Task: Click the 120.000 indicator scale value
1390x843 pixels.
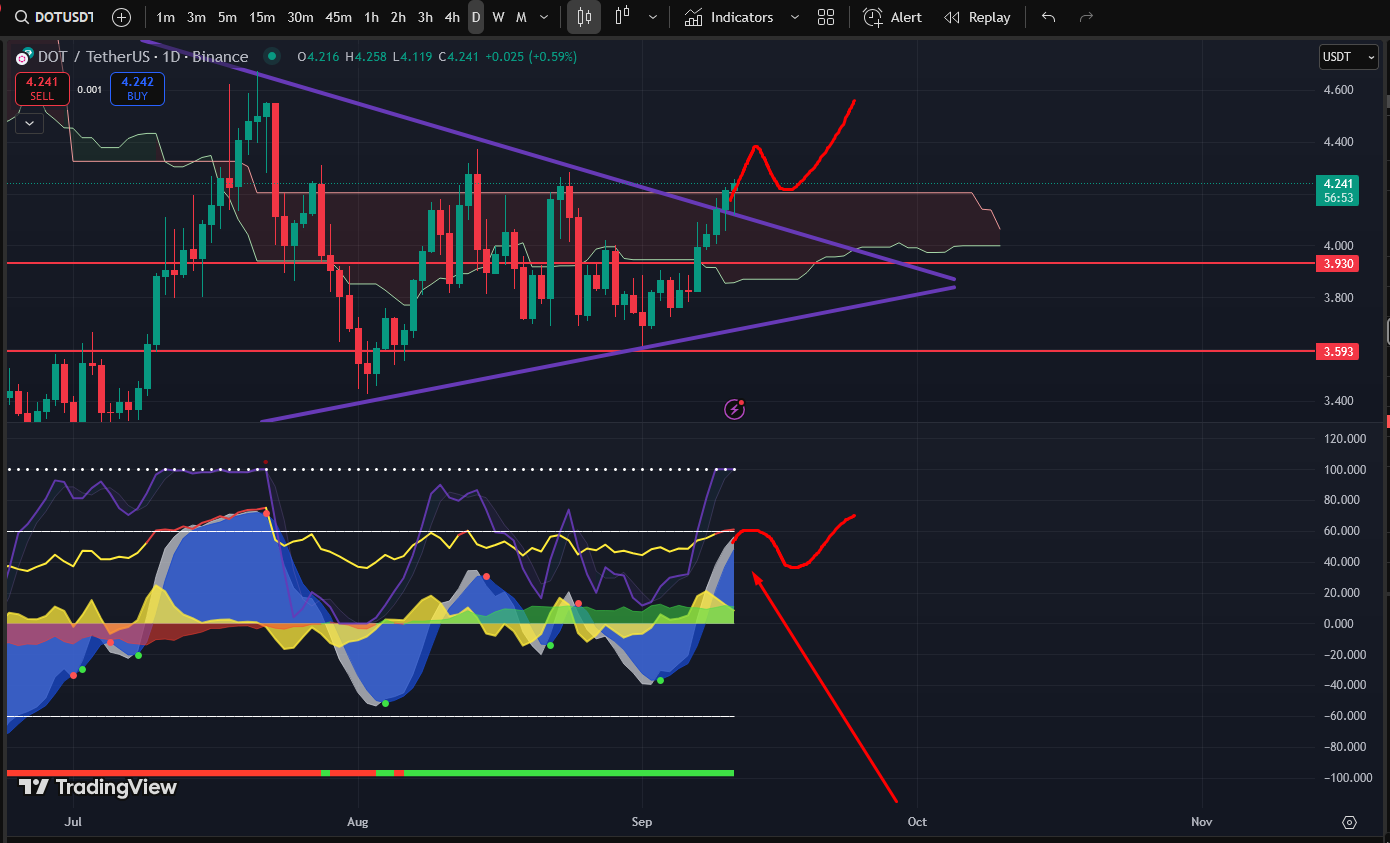Action: [x=1343, y=439]
